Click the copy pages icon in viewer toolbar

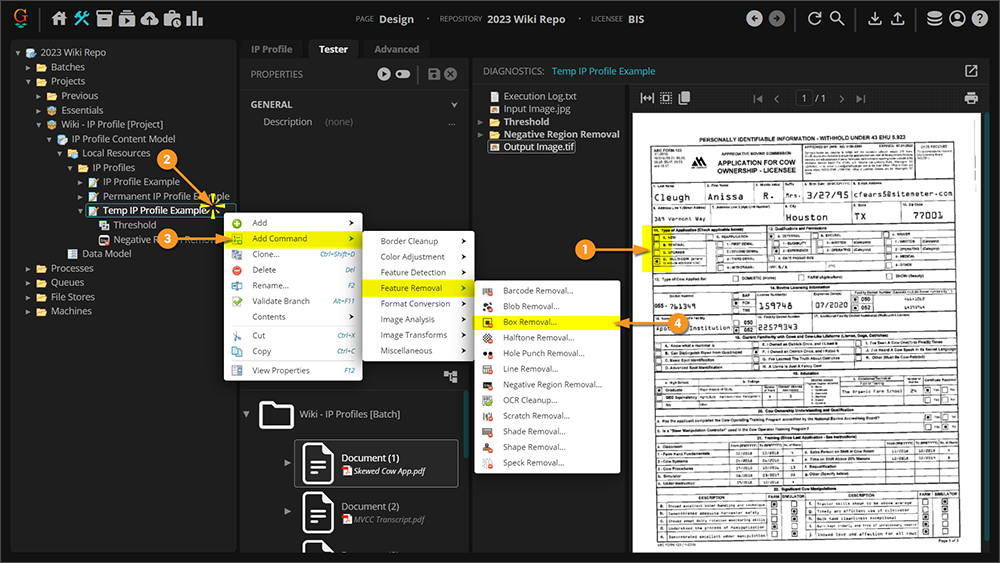point(684,98)
